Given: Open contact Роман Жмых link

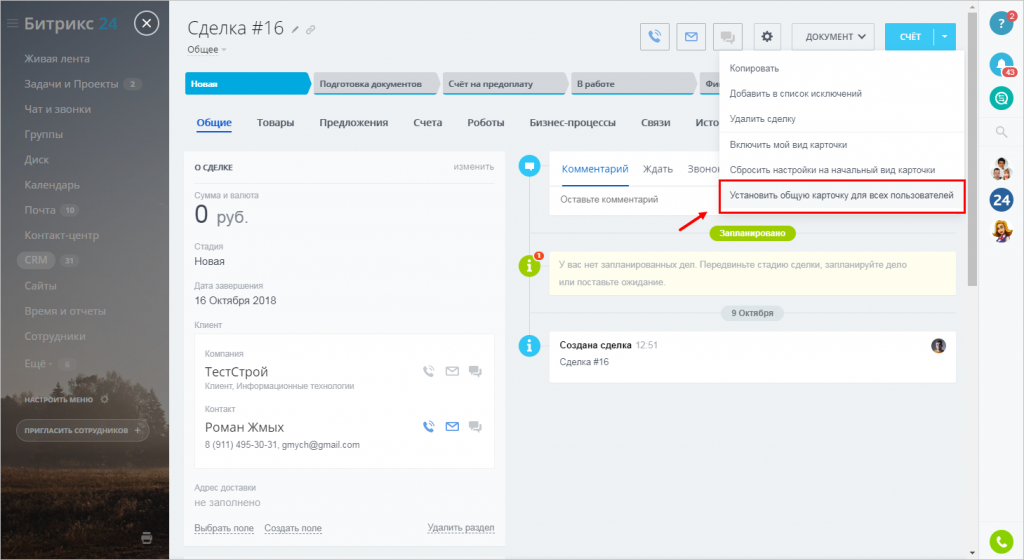Looking at the screenshot, I should [x=244, y=428].
